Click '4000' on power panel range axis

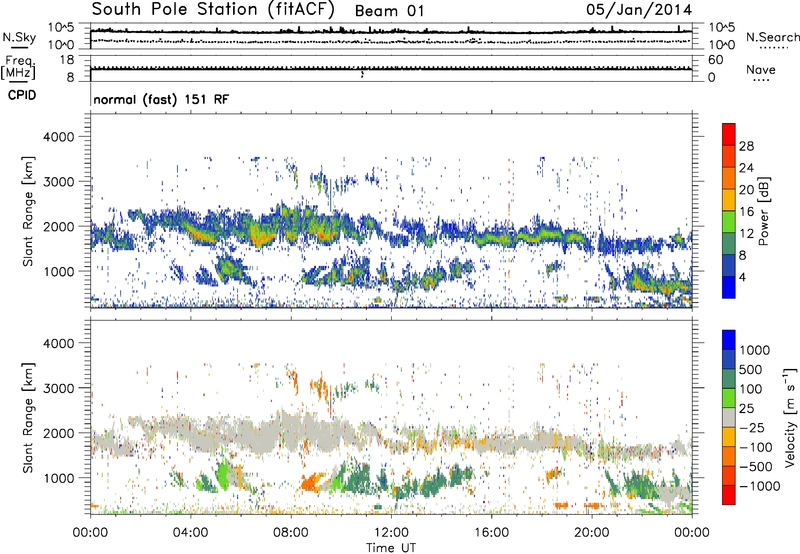tap(58, 137)
